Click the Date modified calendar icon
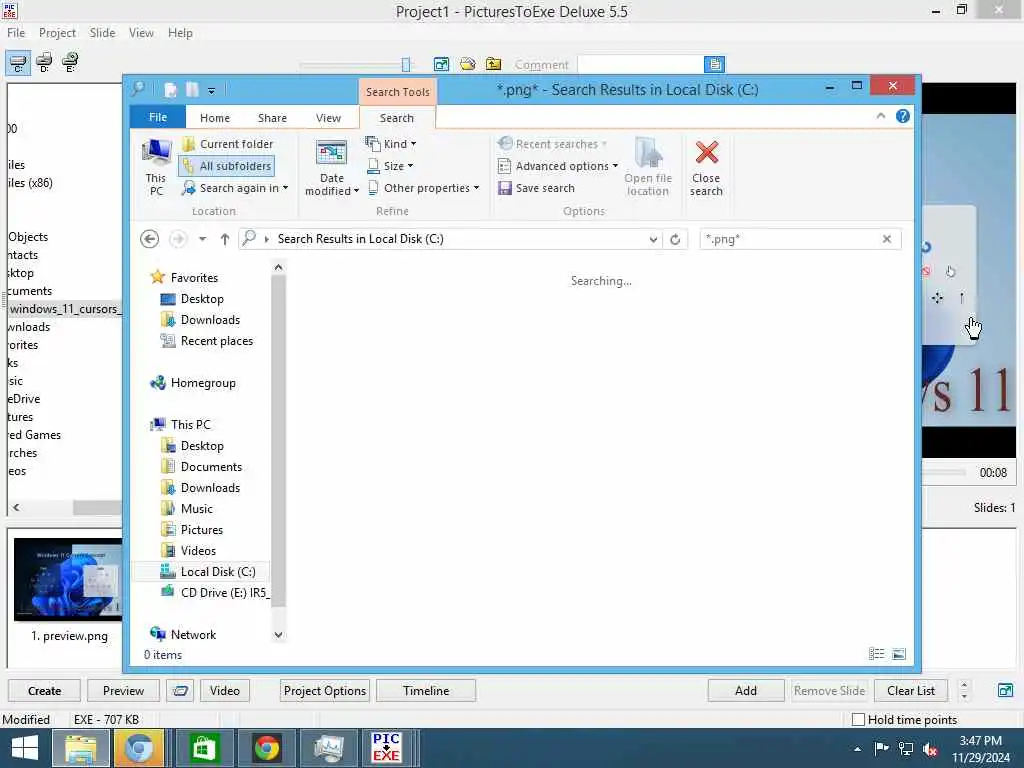 [331, 153]
